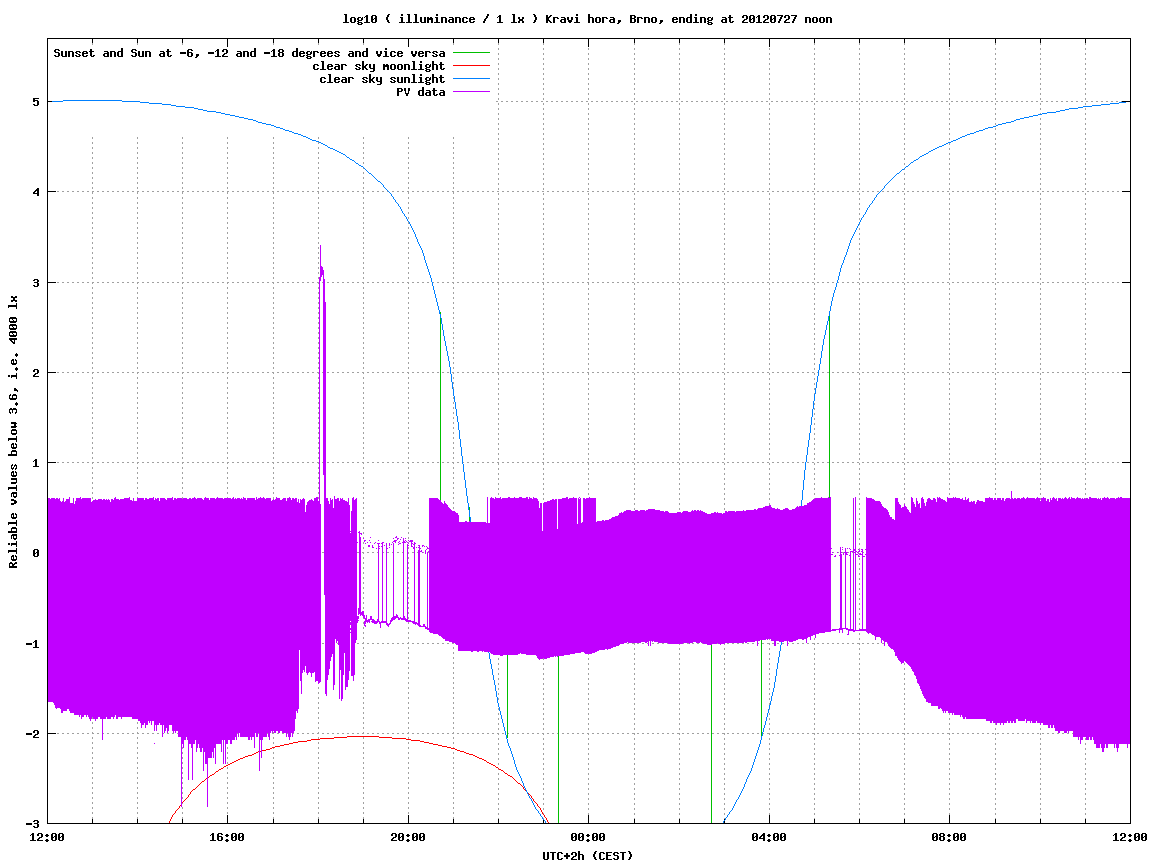Click the y-axis tick label 2
Image resolution: width=1151 pixels, height=863 pixels.
(35, 373)
